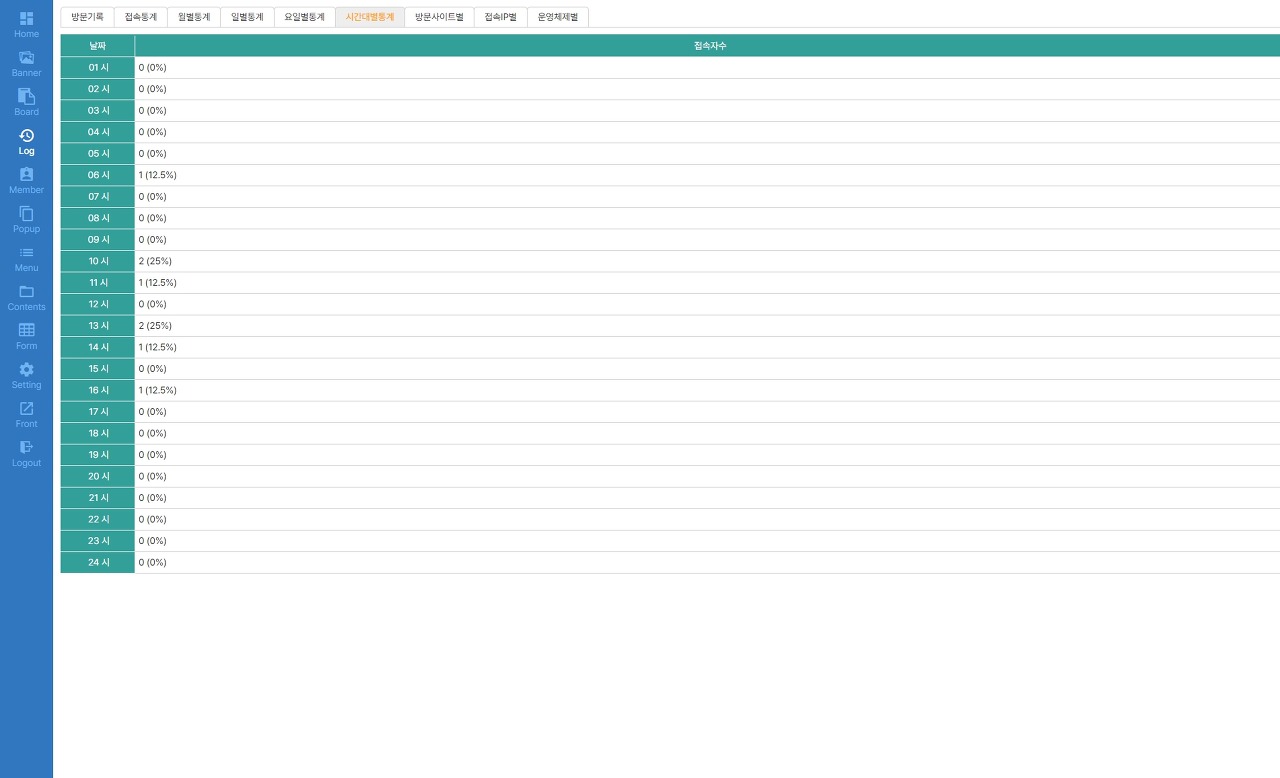Click the 20 시 row label
1280x778 pixels.
point(97,476)
